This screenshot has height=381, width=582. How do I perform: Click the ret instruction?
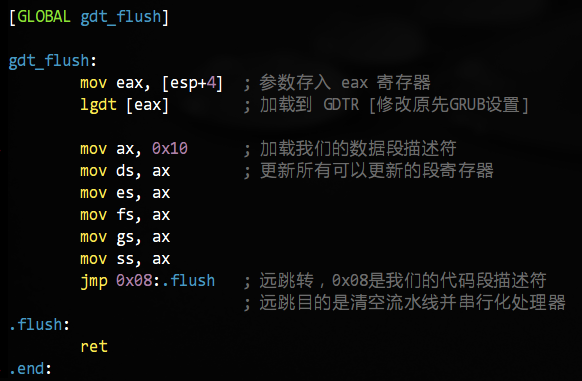pos(94,347)
